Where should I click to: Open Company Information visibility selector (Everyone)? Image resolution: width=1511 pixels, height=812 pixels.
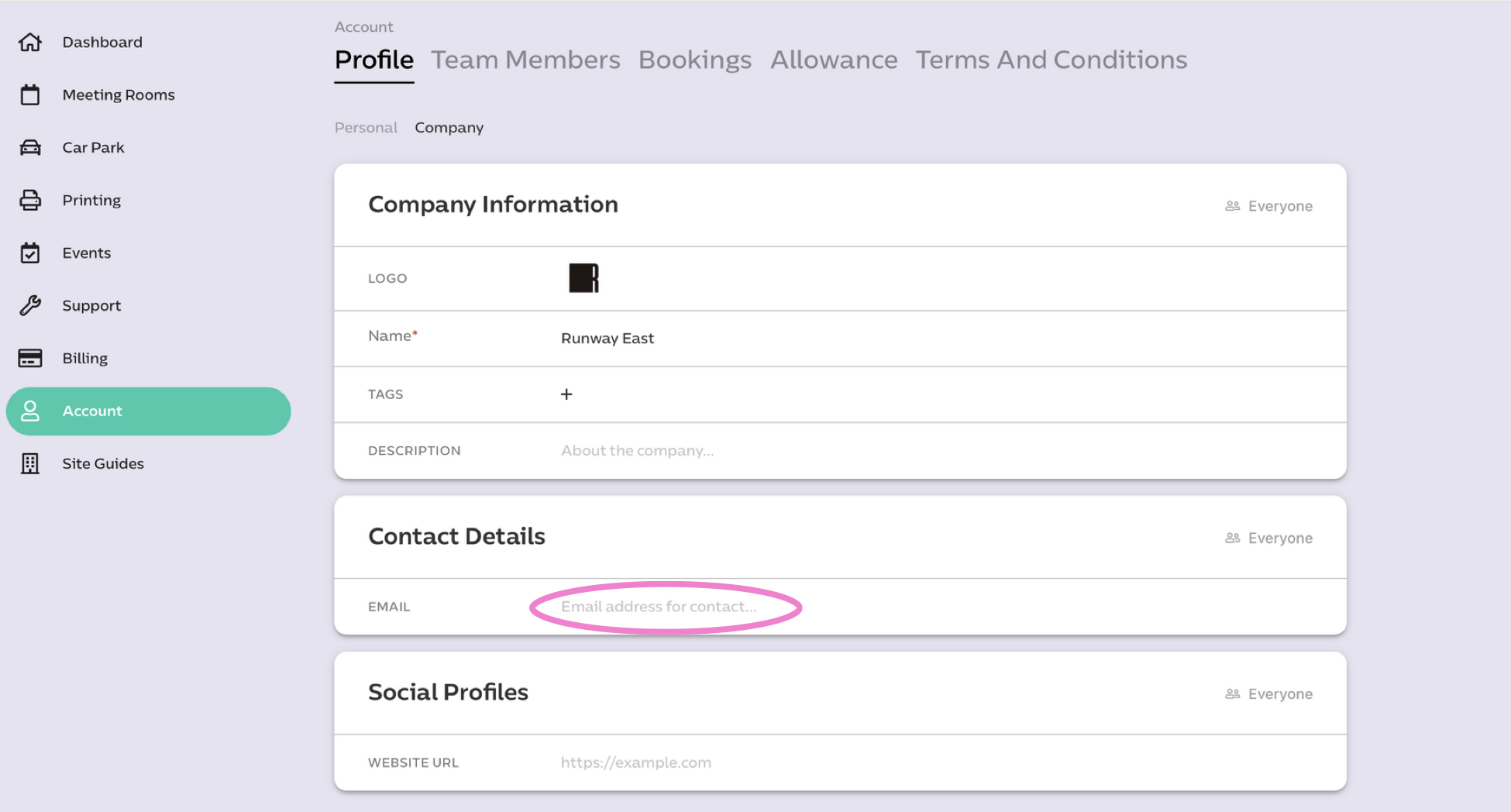click(1268, 206)
